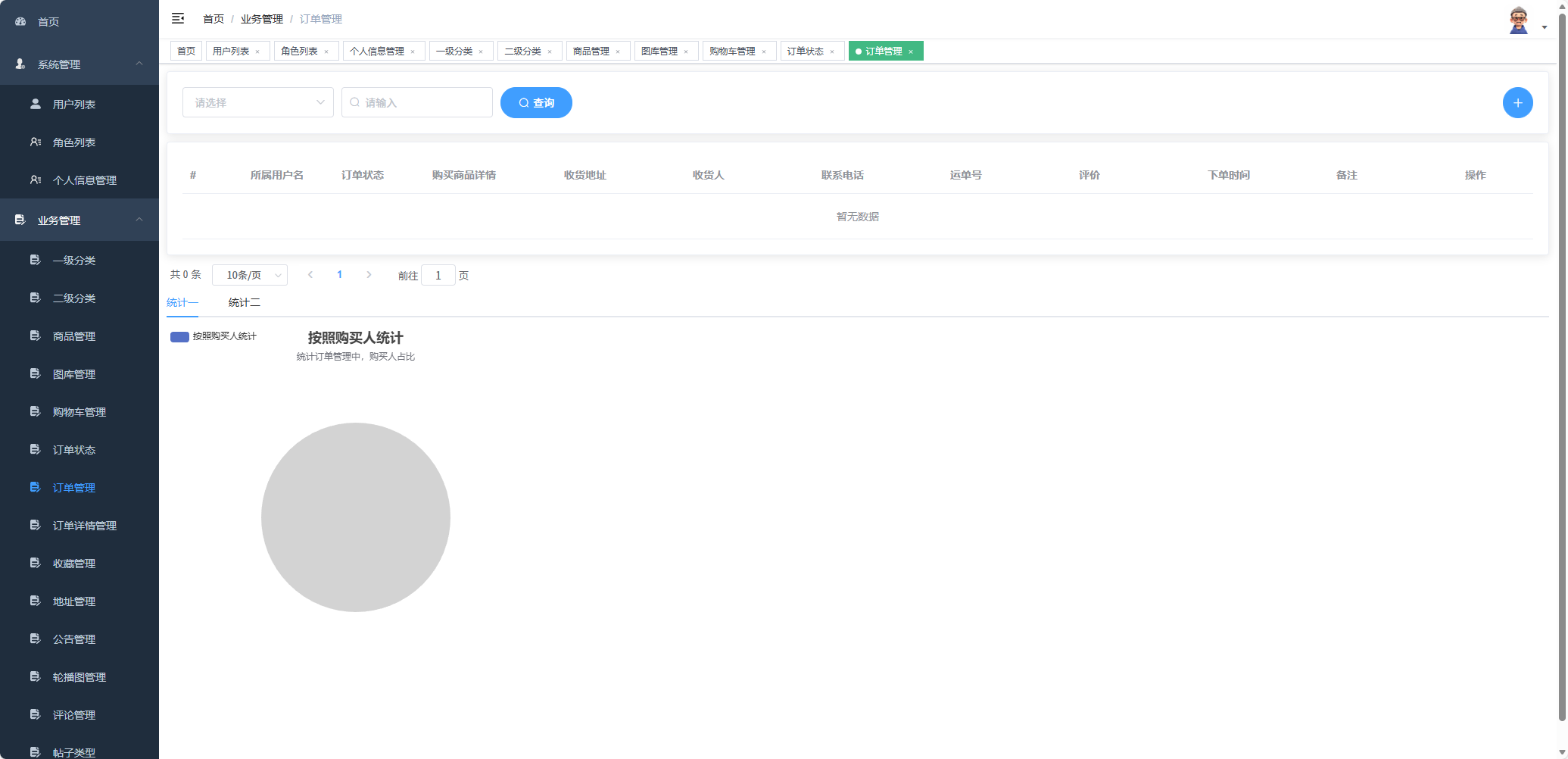Click the gray pie chart circle
Image resolution: width=1568 pixels, height=759 pixels.
coord(356,517)
